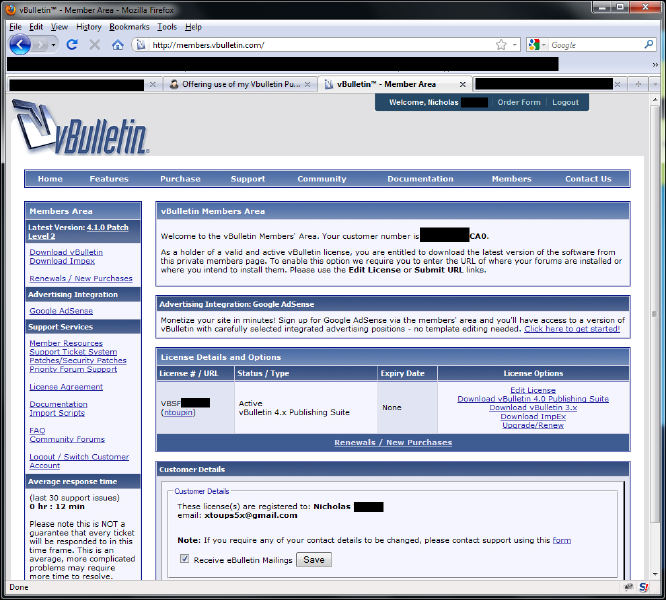Open Patches/Security Patches link
The image size is (666, 600).
(x=78, y=360)
